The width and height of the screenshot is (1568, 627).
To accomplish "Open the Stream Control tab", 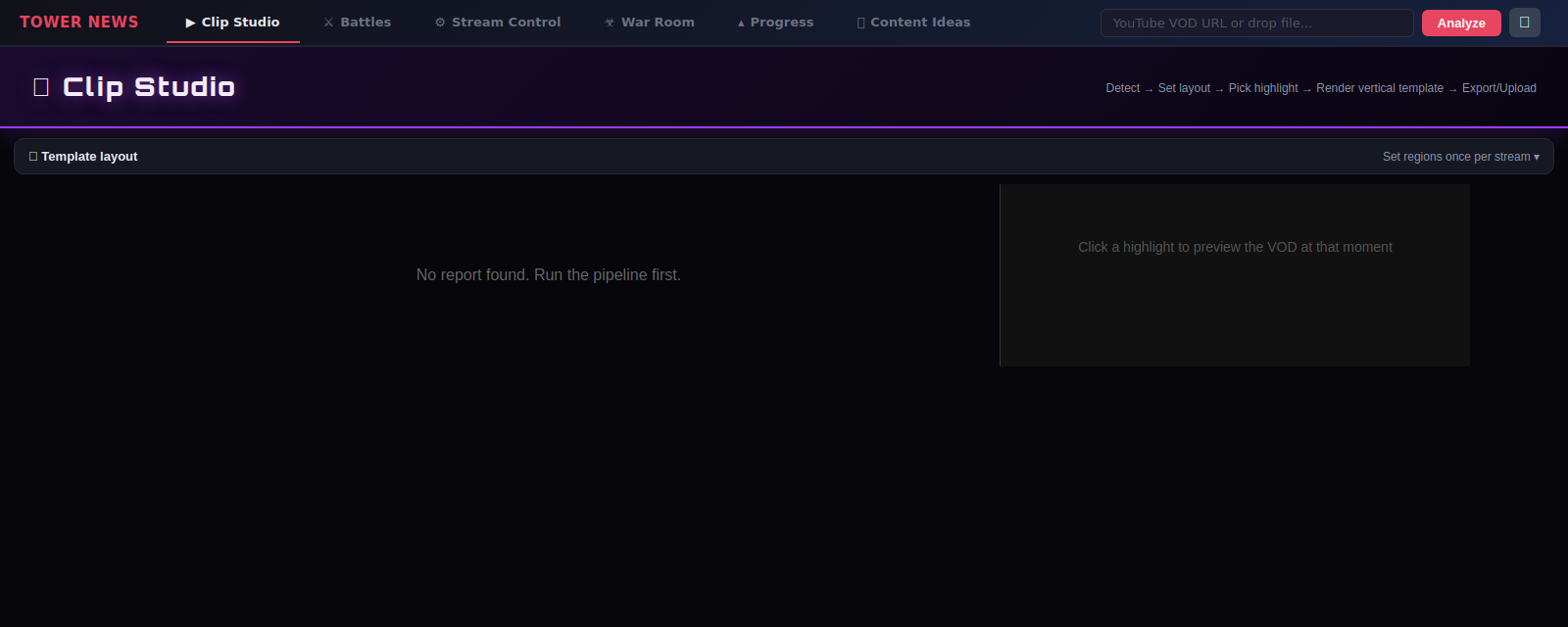I will 498,23.
